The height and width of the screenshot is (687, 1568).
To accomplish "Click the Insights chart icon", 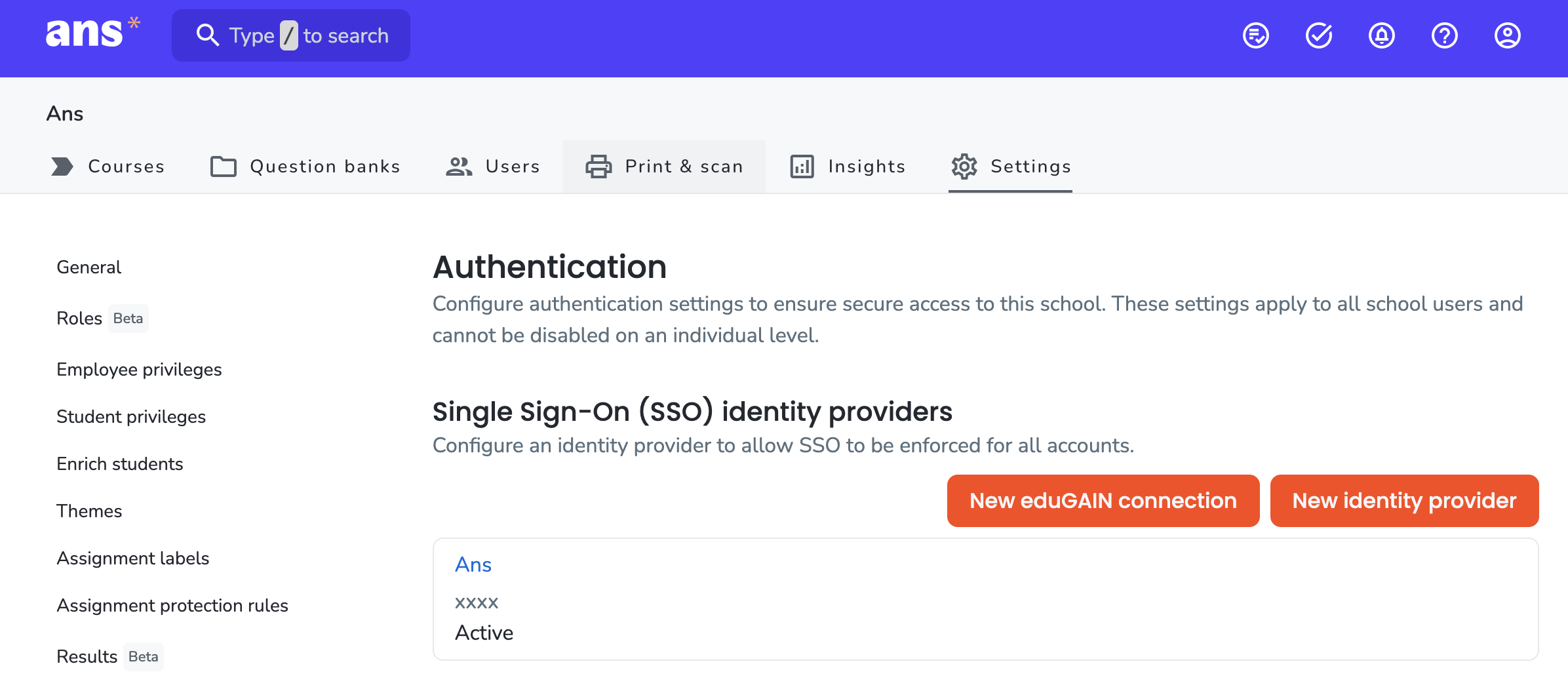I will [x=802, y=167].
